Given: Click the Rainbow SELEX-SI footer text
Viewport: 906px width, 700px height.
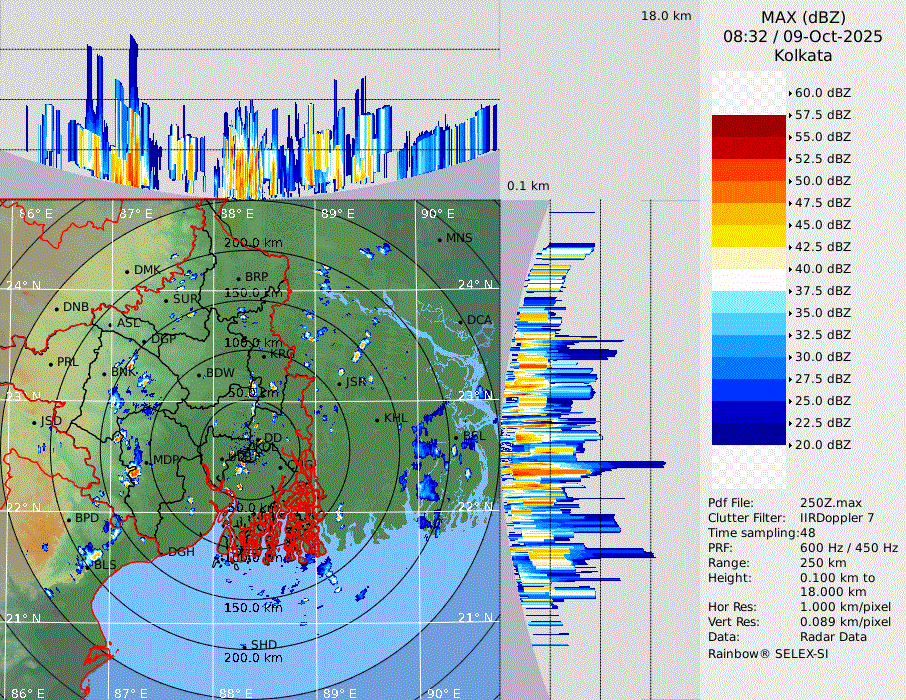Looking at the screenshot, I should pyautogui.click(x=768, y=653).
